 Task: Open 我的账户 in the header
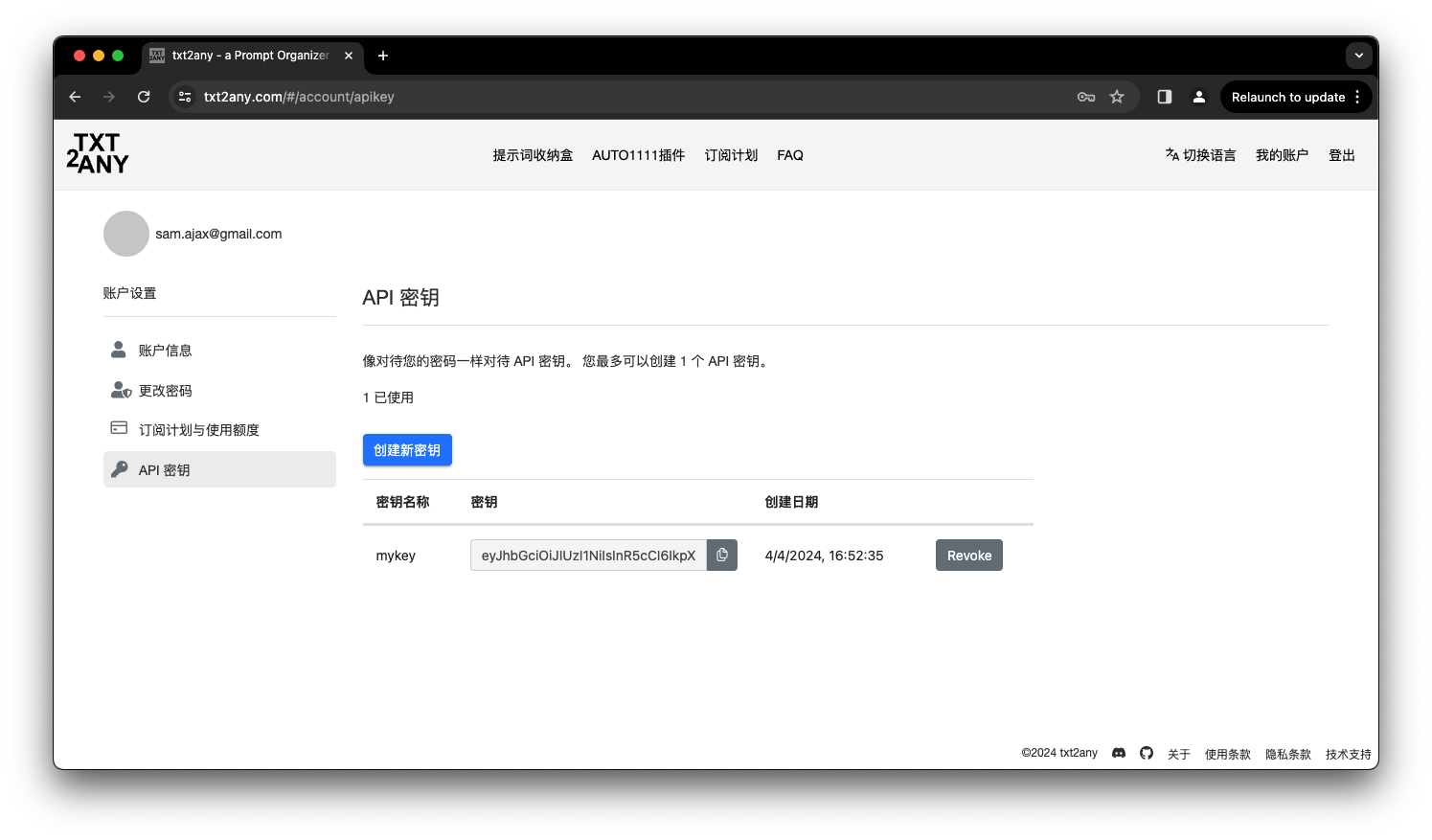[x=1282, y=155]
